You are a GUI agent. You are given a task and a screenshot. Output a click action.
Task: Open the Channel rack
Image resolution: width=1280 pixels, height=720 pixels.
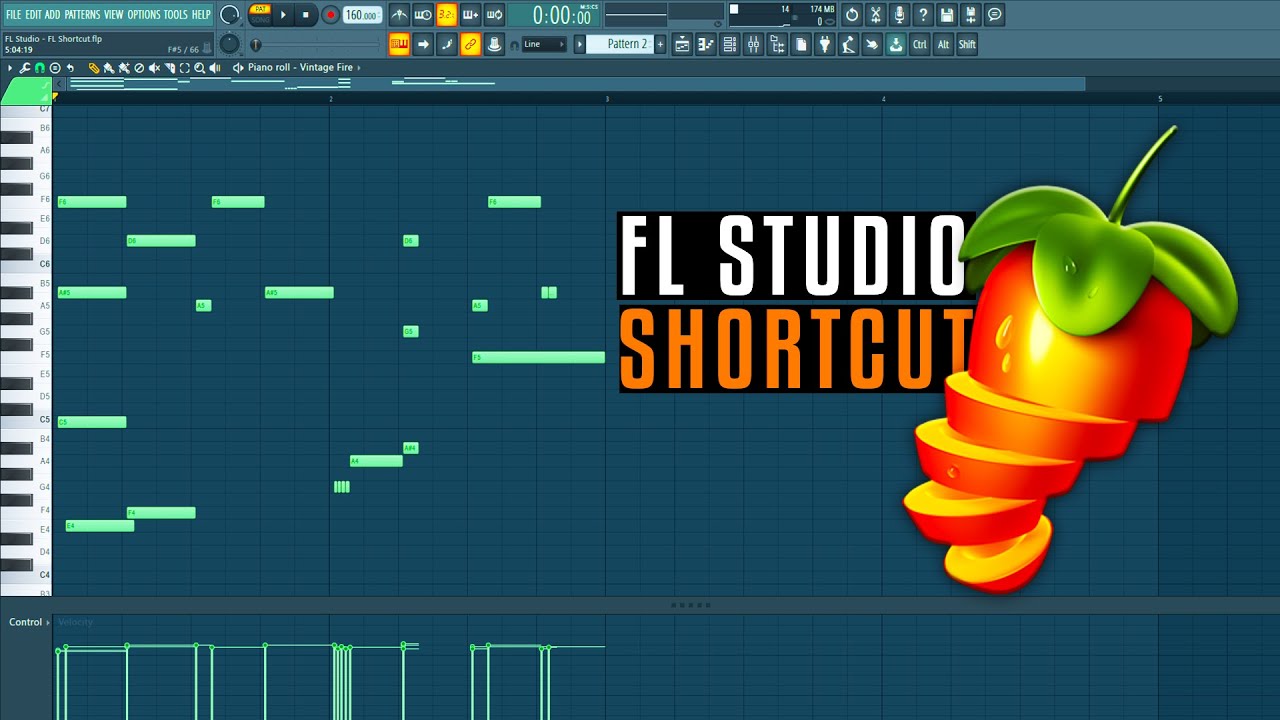click(x=730, y=44)
